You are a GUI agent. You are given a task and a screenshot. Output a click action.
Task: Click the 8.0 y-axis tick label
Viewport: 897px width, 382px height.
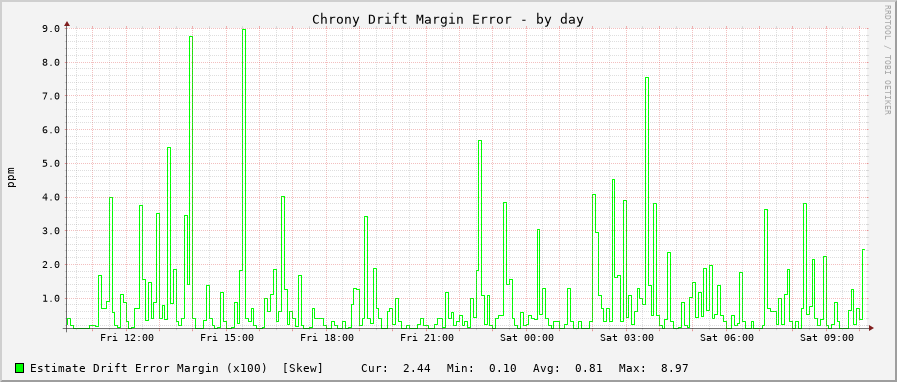(51, 62)
